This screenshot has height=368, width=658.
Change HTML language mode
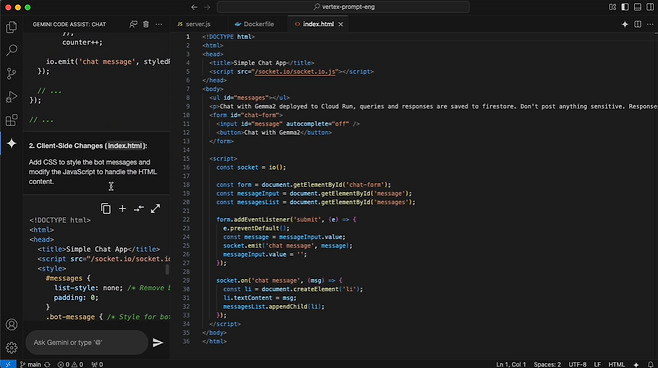coord(616,364)
